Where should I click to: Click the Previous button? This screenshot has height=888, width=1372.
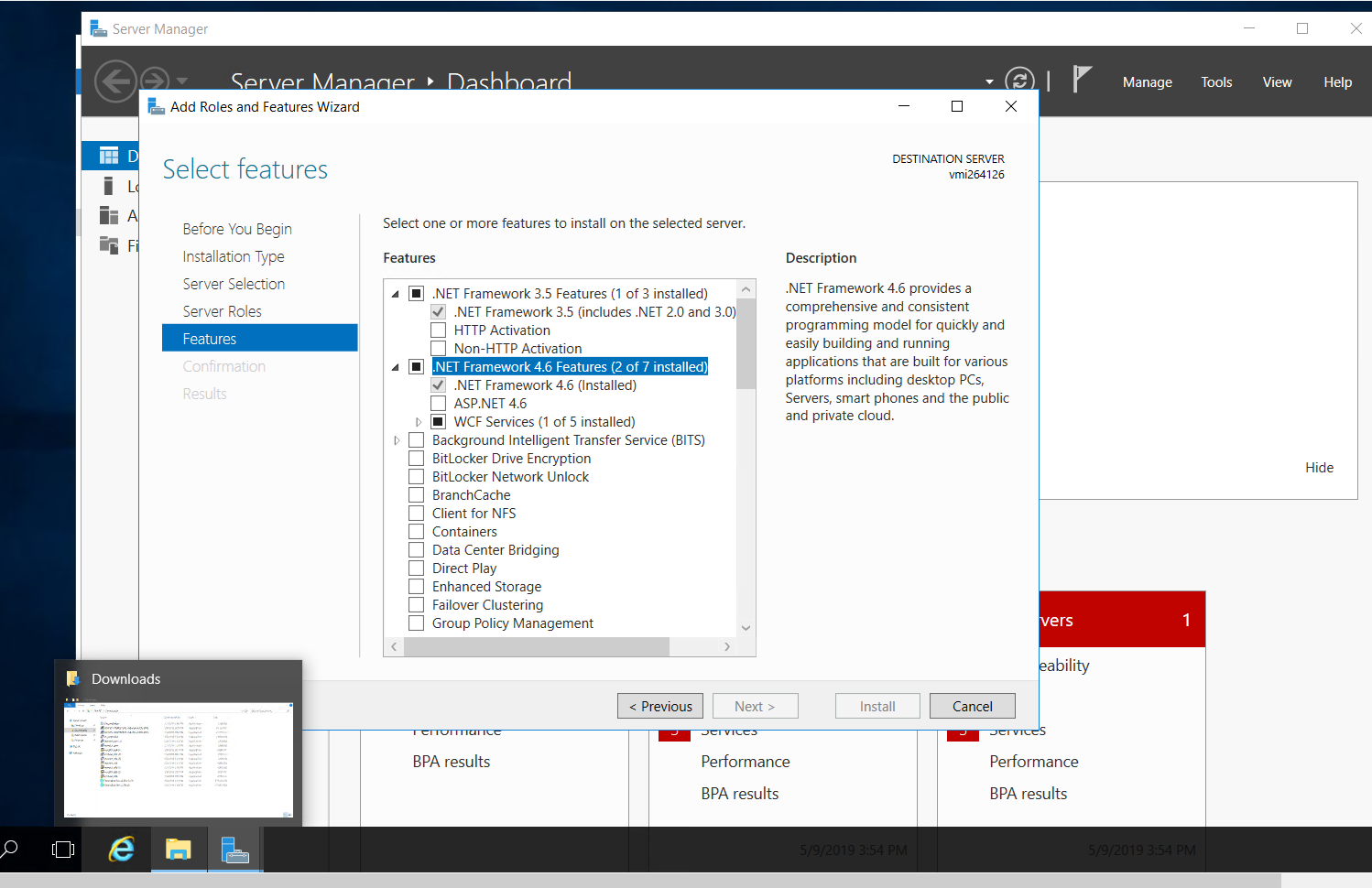(660, 706)
